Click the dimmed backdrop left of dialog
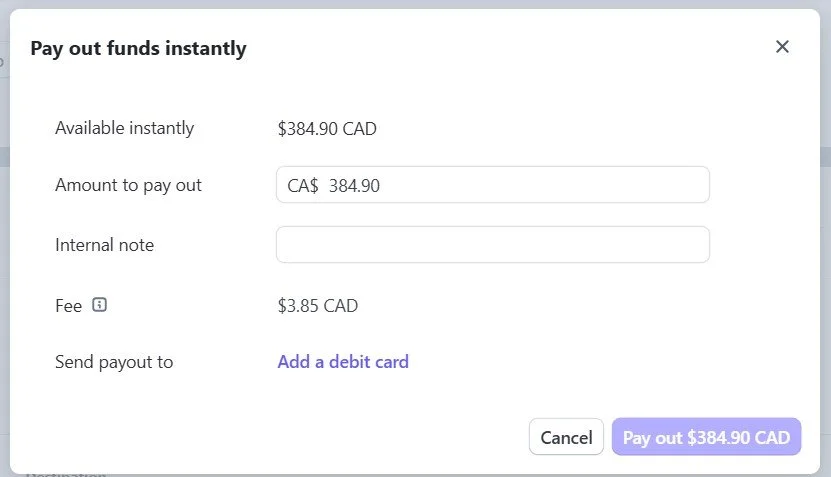The image size is (831, 477). point(4,250)
